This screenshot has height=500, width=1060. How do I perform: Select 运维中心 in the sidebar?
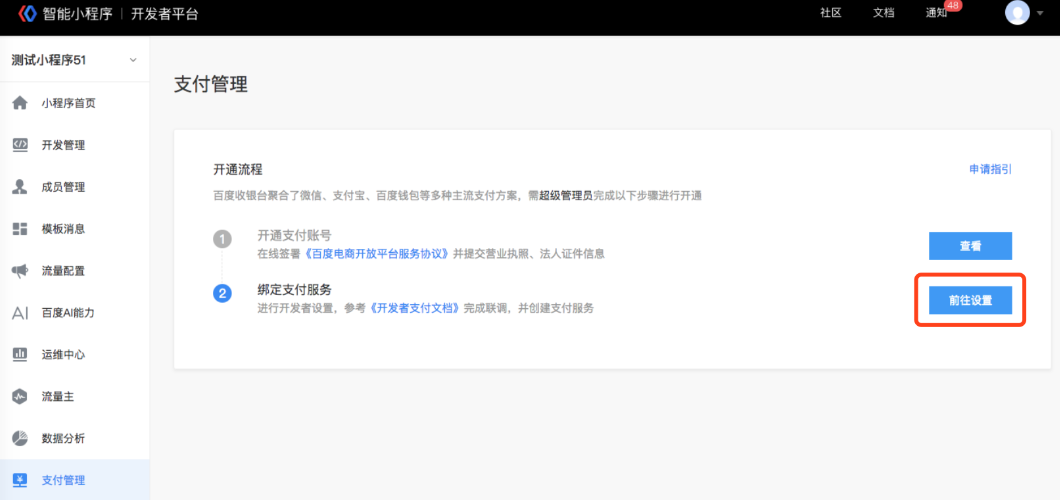click(74, 355)
